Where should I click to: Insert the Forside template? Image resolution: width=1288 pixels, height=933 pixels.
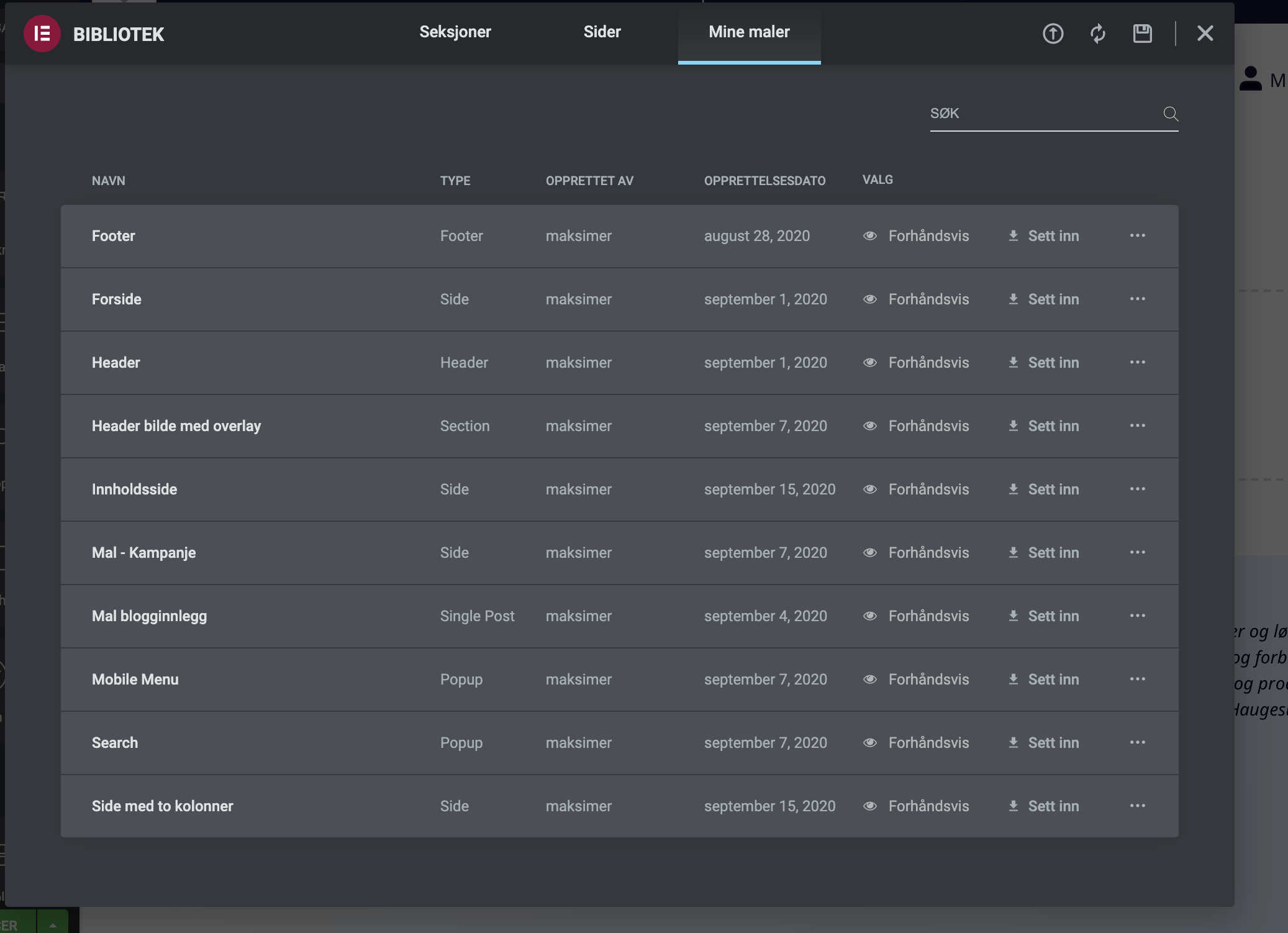1043,299
